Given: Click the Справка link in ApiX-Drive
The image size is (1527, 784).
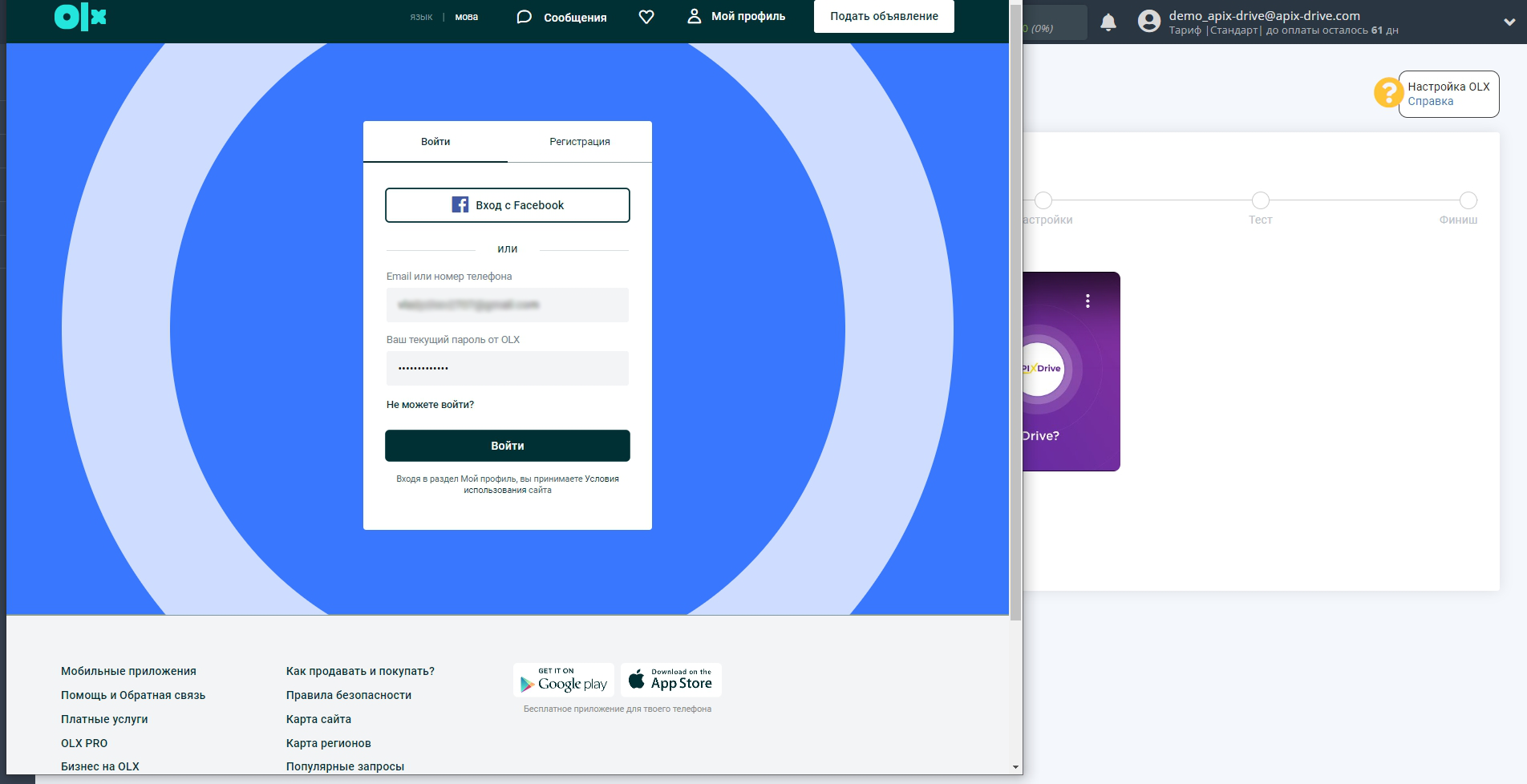Looking at the screenshot, I should [x=1431, y=101].
